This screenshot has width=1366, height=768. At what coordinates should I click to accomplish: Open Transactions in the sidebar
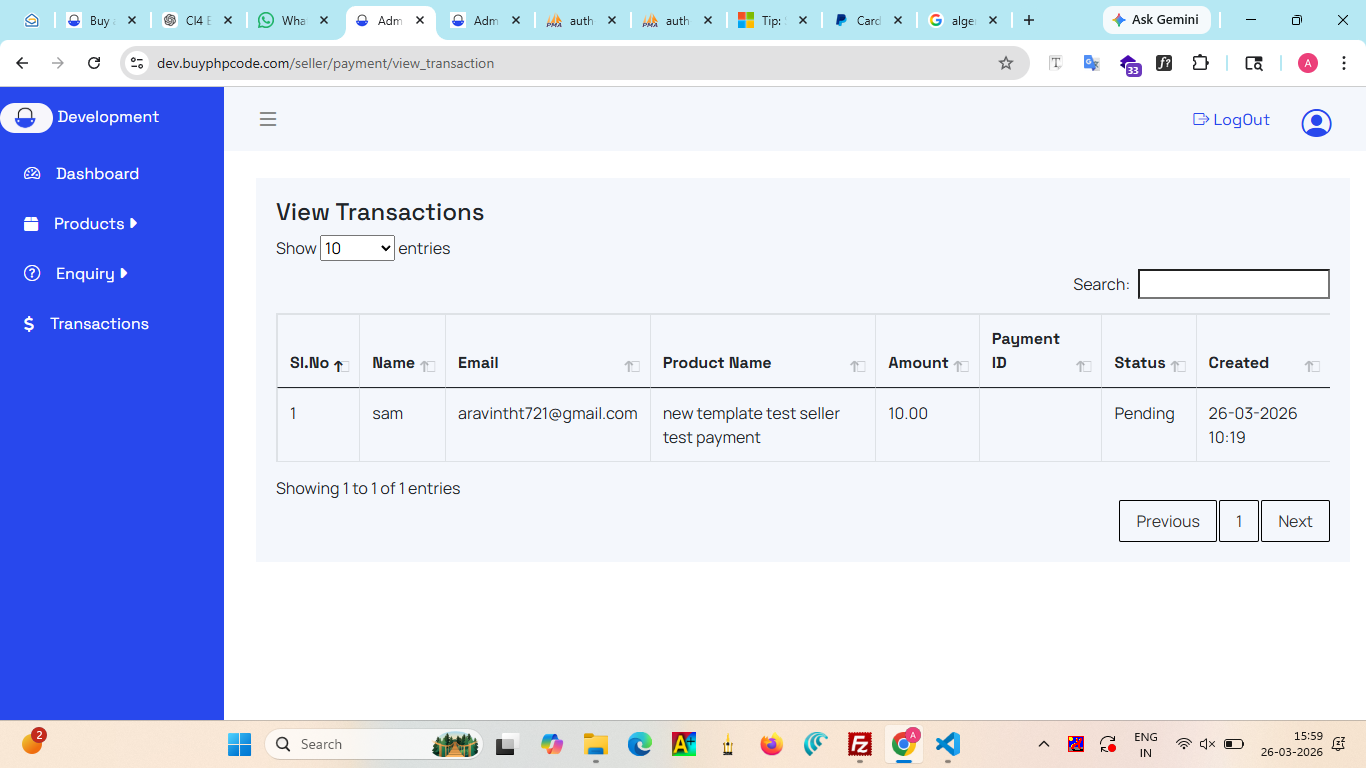pyautogui.click(x=99, y=324)
